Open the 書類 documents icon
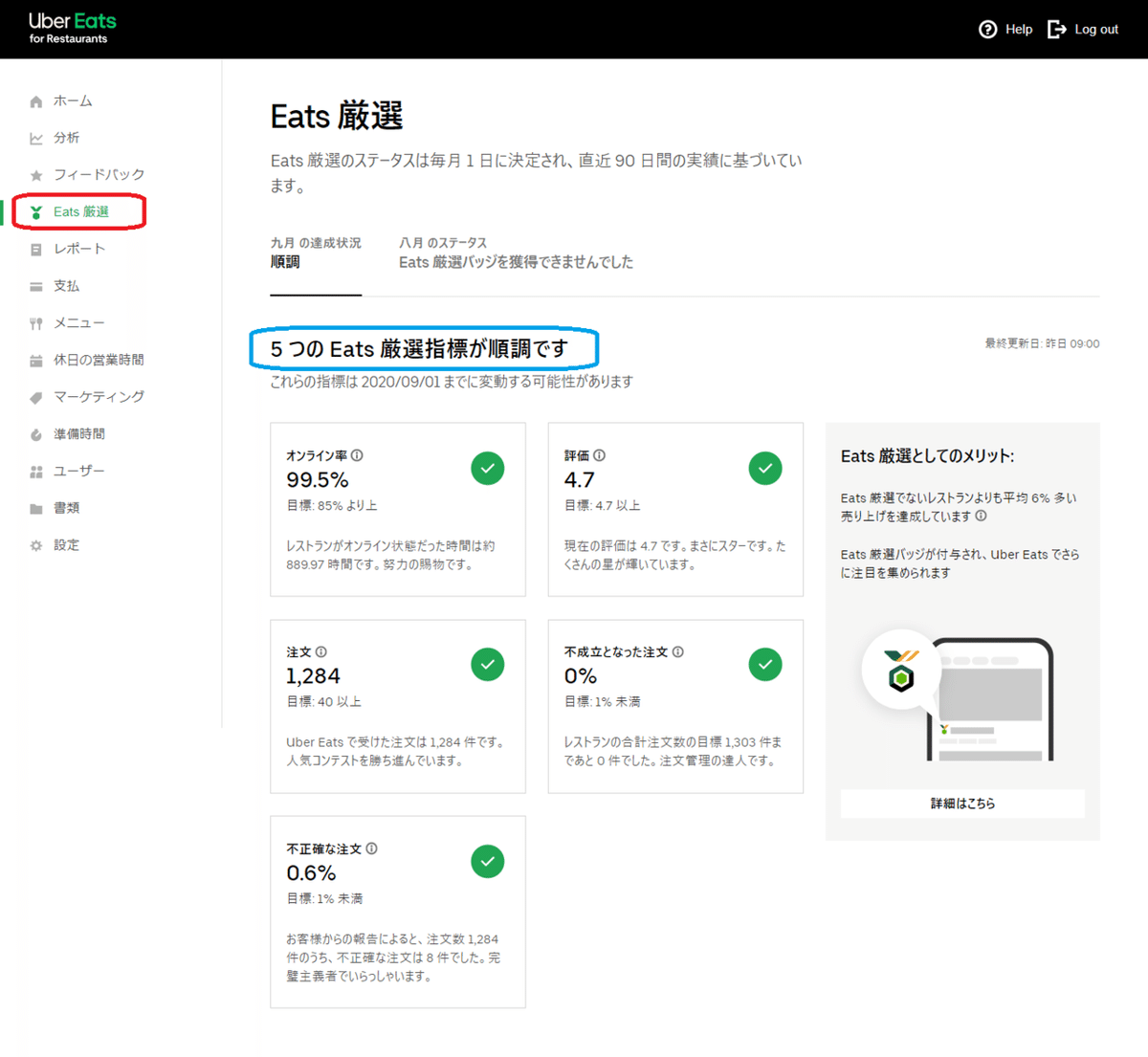Screen dimensions: 1148x1057 (35, 507)
